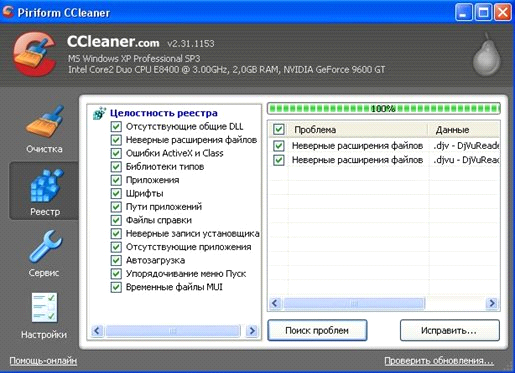Open the Очистка cleaner section
The image size is (515, 373).
coord(44,129)
